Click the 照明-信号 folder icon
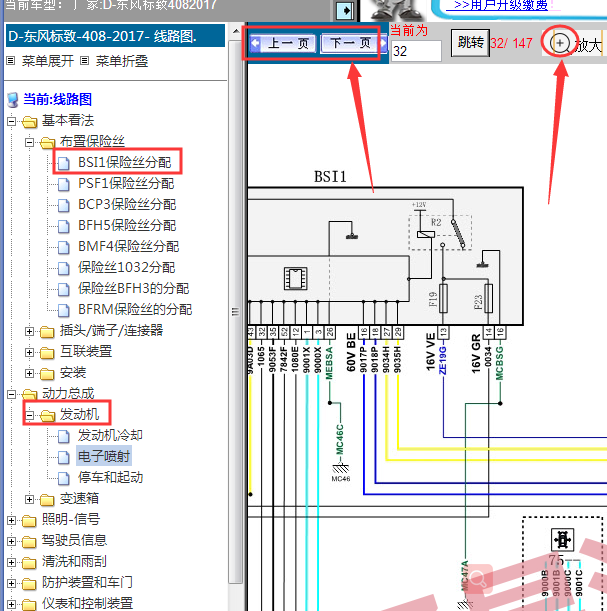Viewport: 607px width, 611px height. click(30, 521)
